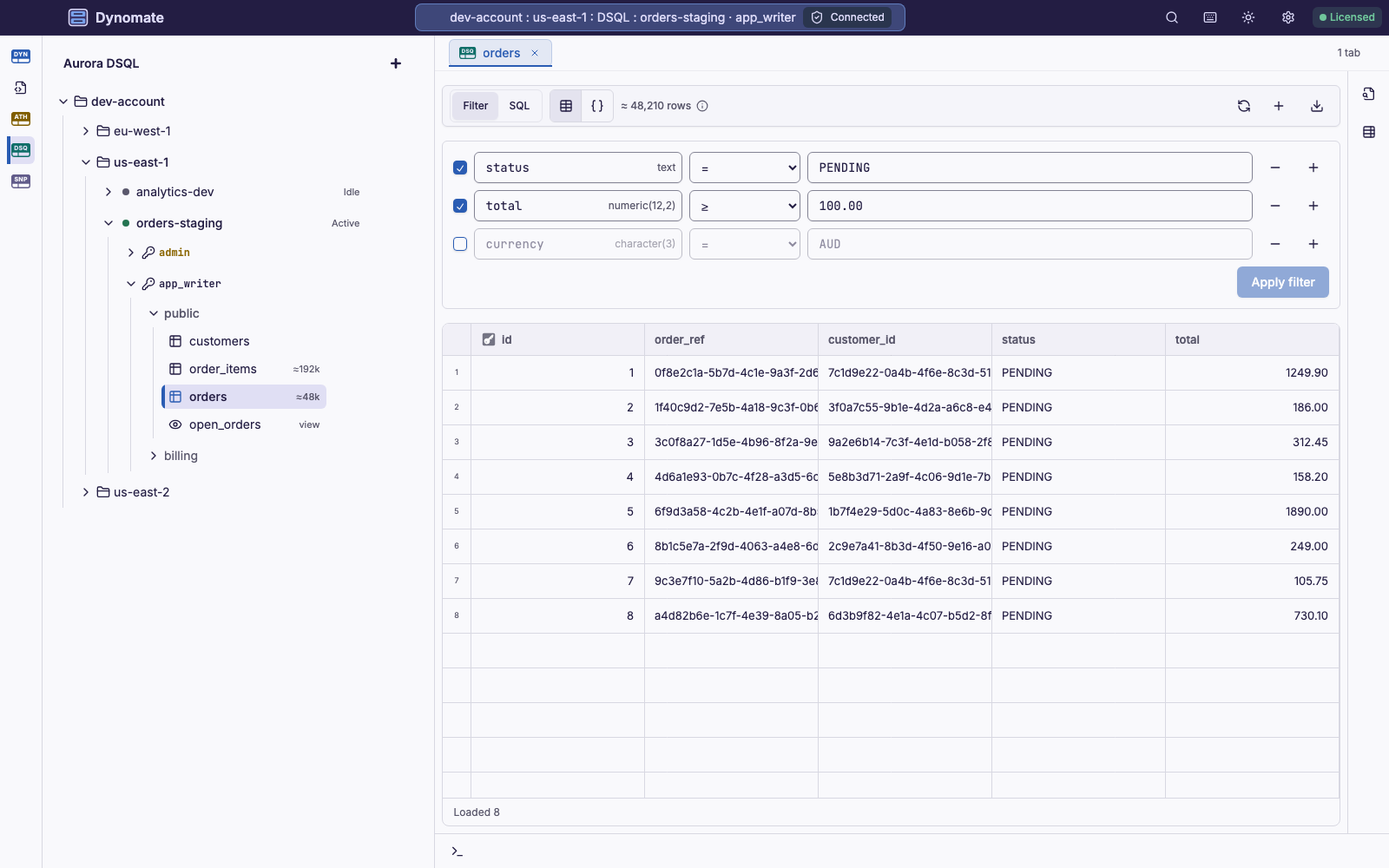Add new Aurora DSQL connection plus icon

[396, 63]
